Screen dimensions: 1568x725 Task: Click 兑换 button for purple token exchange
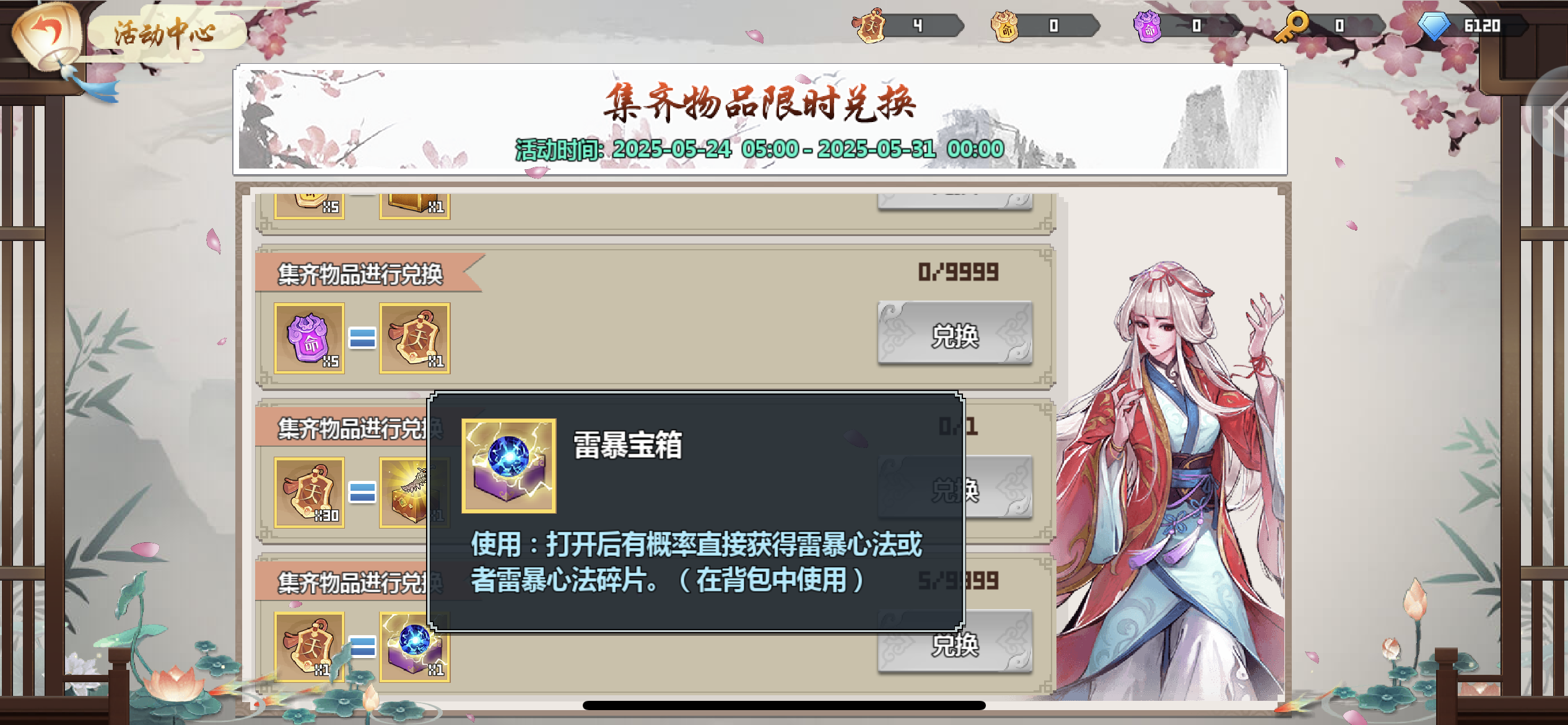click(955, 335)
